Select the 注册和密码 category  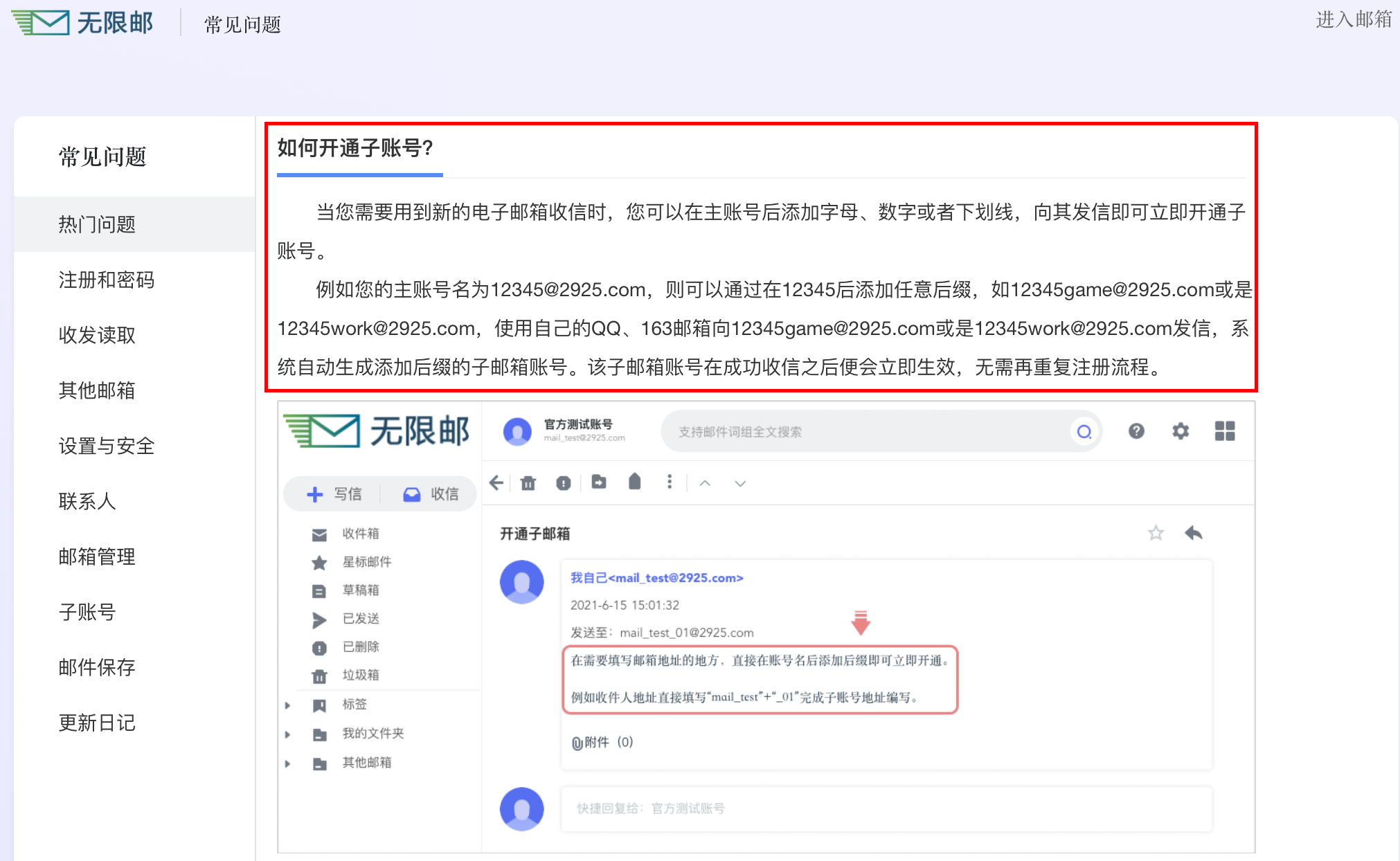point(107,280)
